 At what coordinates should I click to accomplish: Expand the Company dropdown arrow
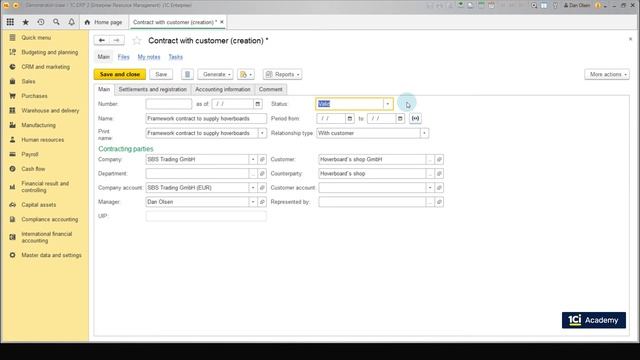pyautogui.click(x=253, y=160)
